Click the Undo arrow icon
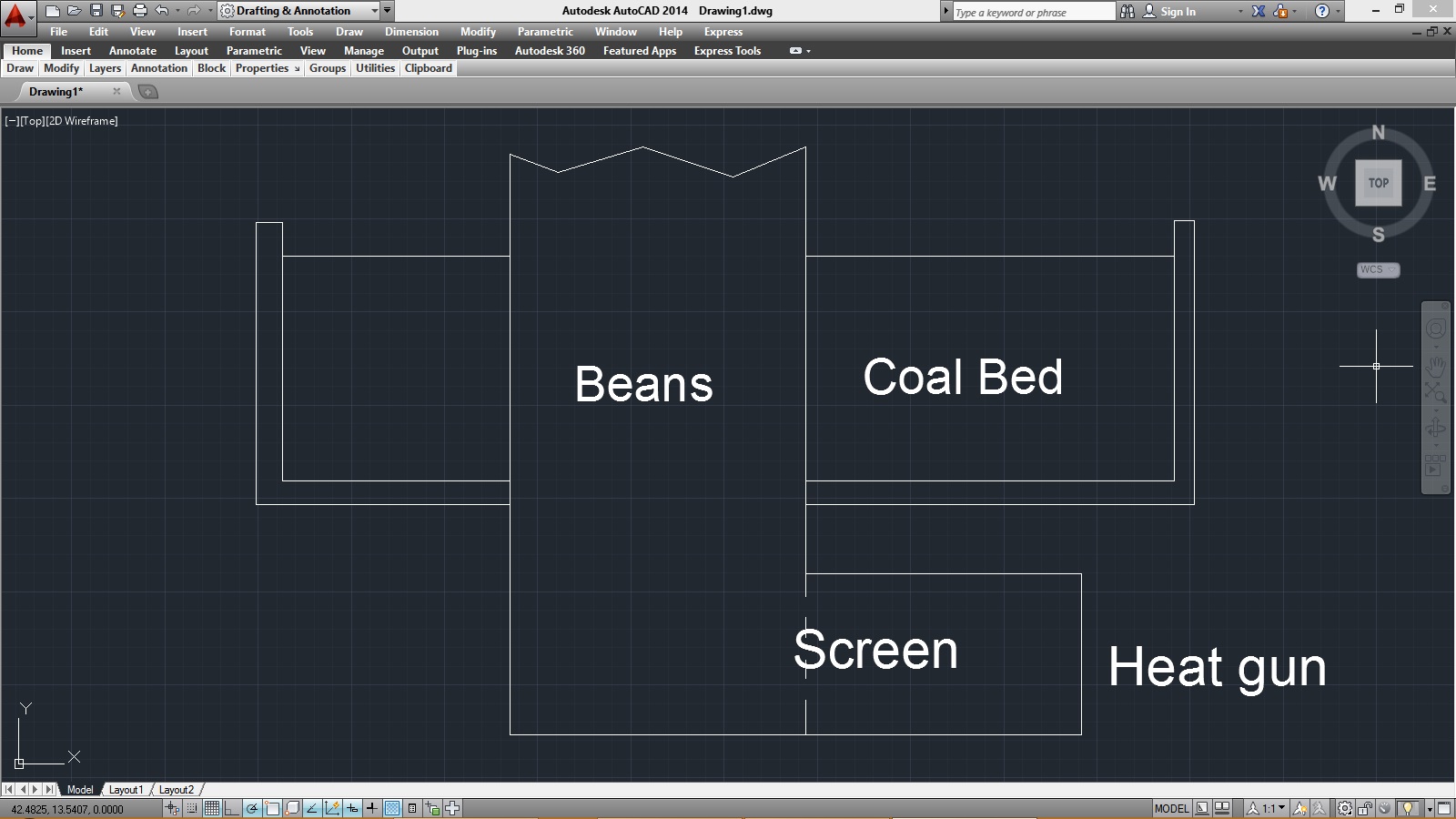1456x819 pixels. pos(162,11)
